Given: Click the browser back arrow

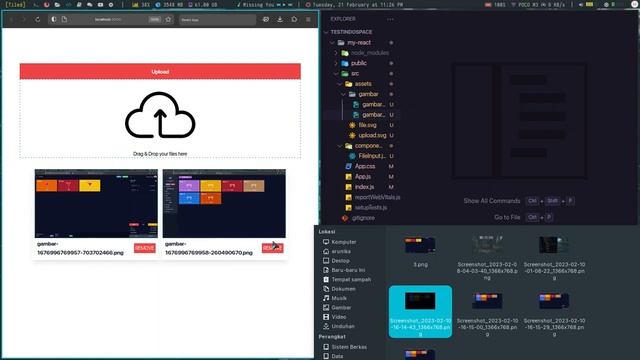Looking at the screenshot, I should [x=11, y=19].
